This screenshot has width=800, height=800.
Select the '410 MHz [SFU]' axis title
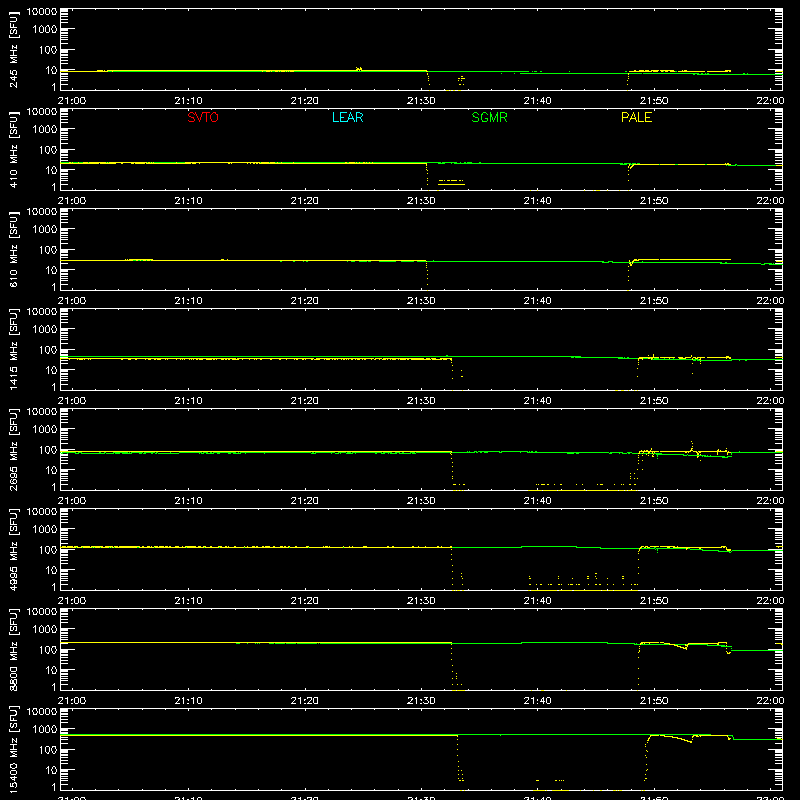pyautogui.click(x=14, y=150)
